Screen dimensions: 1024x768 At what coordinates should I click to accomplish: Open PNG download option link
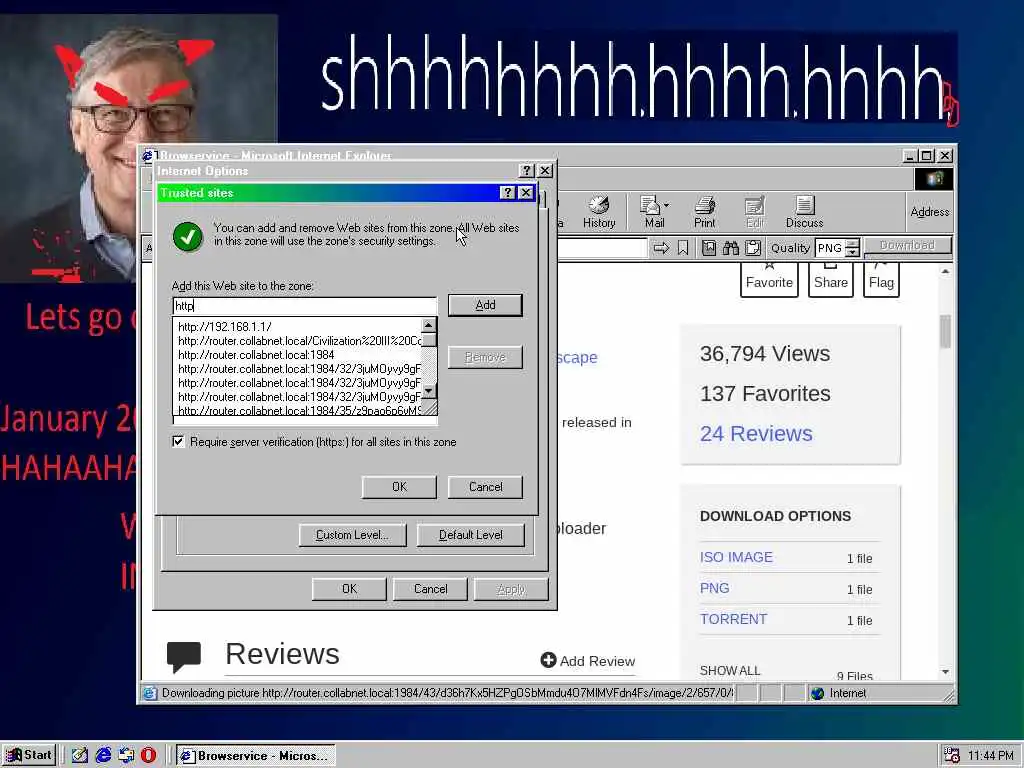[714, 588]
